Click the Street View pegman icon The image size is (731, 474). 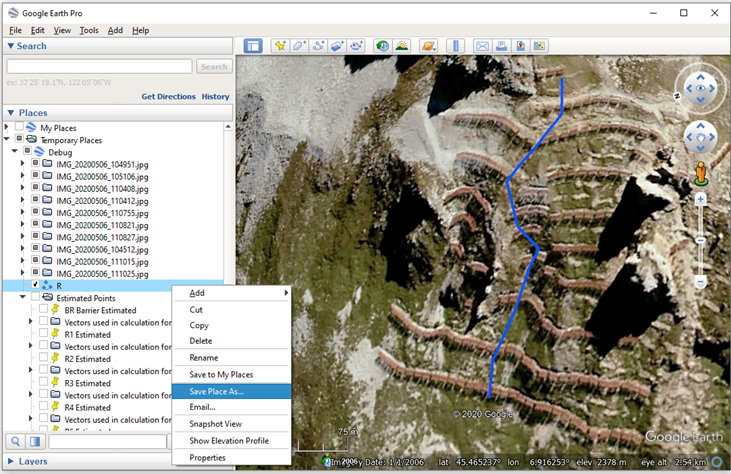pos(701,173)
